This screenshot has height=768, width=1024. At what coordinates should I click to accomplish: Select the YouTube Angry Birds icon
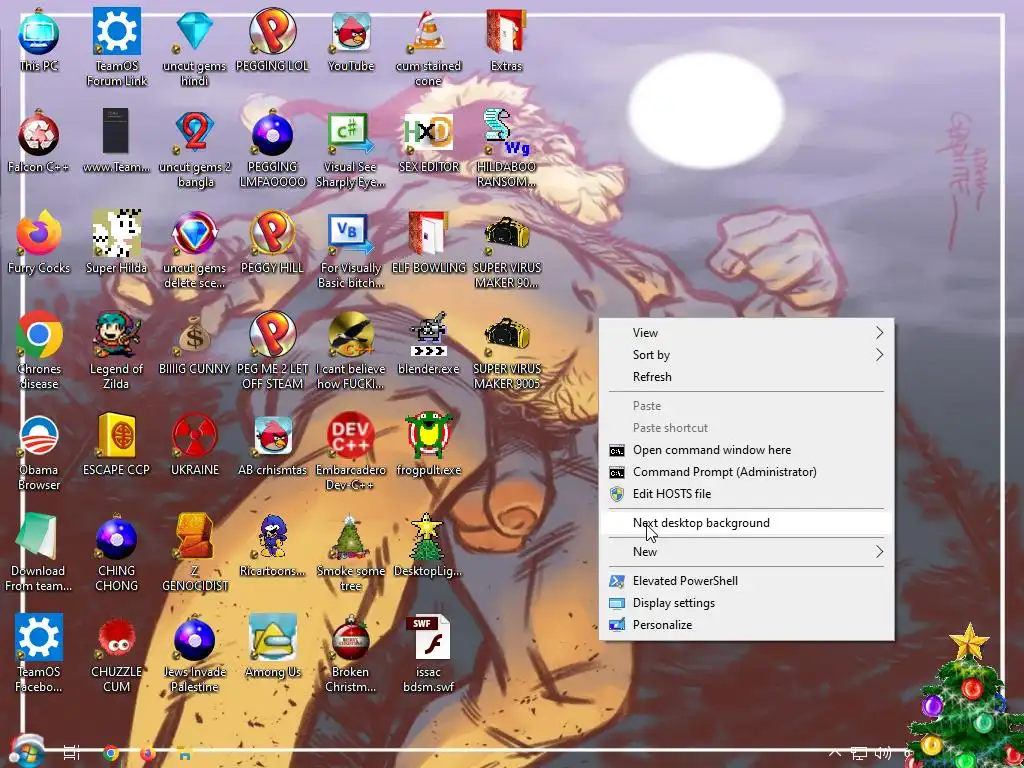click(x=351, y=40)
